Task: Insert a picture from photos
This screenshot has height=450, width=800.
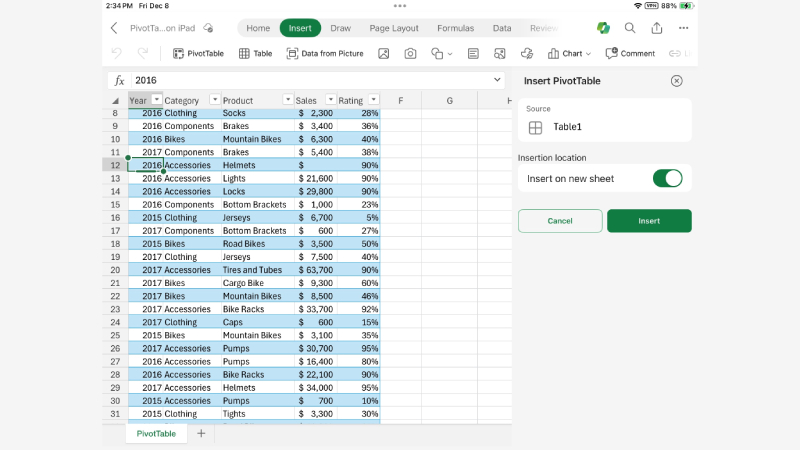Action: tap(384, 54)
